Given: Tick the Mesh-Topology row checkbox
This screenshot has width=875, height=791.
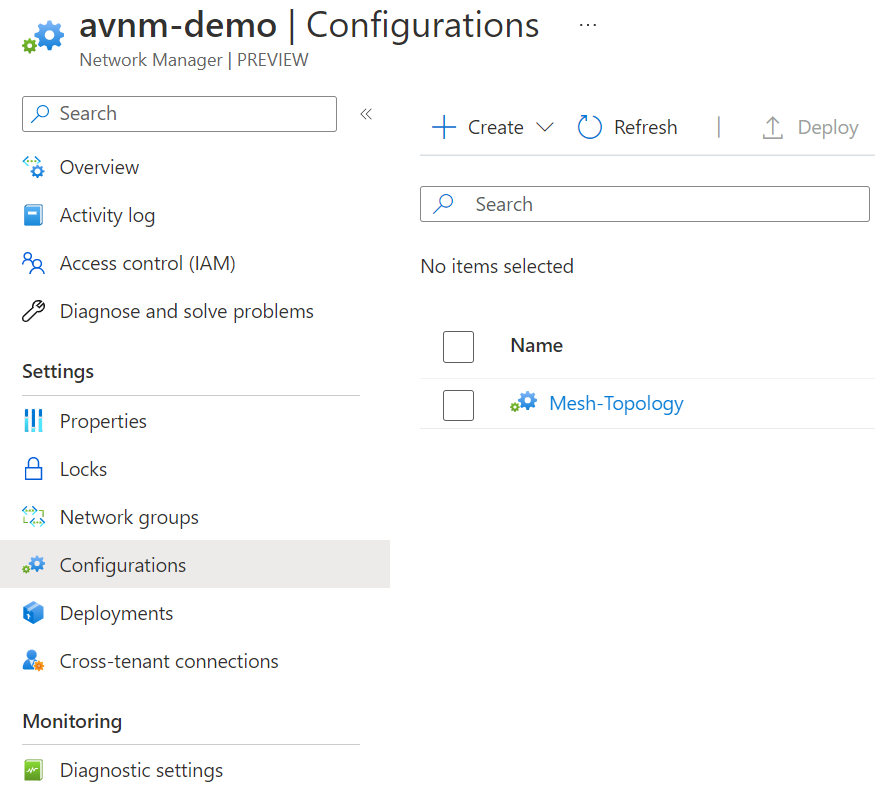Looking at the screenshot, I should tap(458, 405).
